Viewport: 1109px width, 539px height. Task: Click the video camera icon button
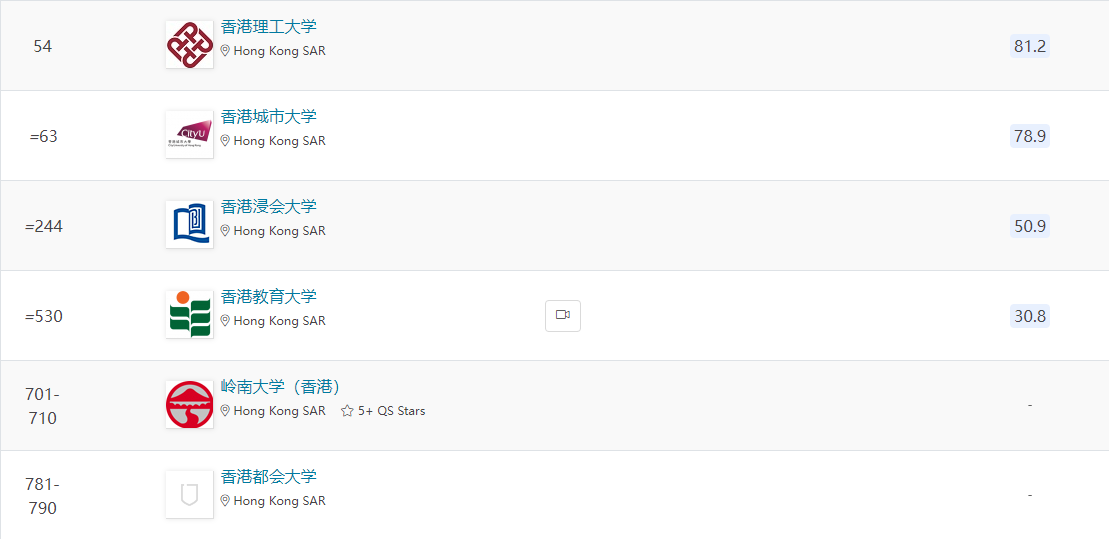(563, 316)
